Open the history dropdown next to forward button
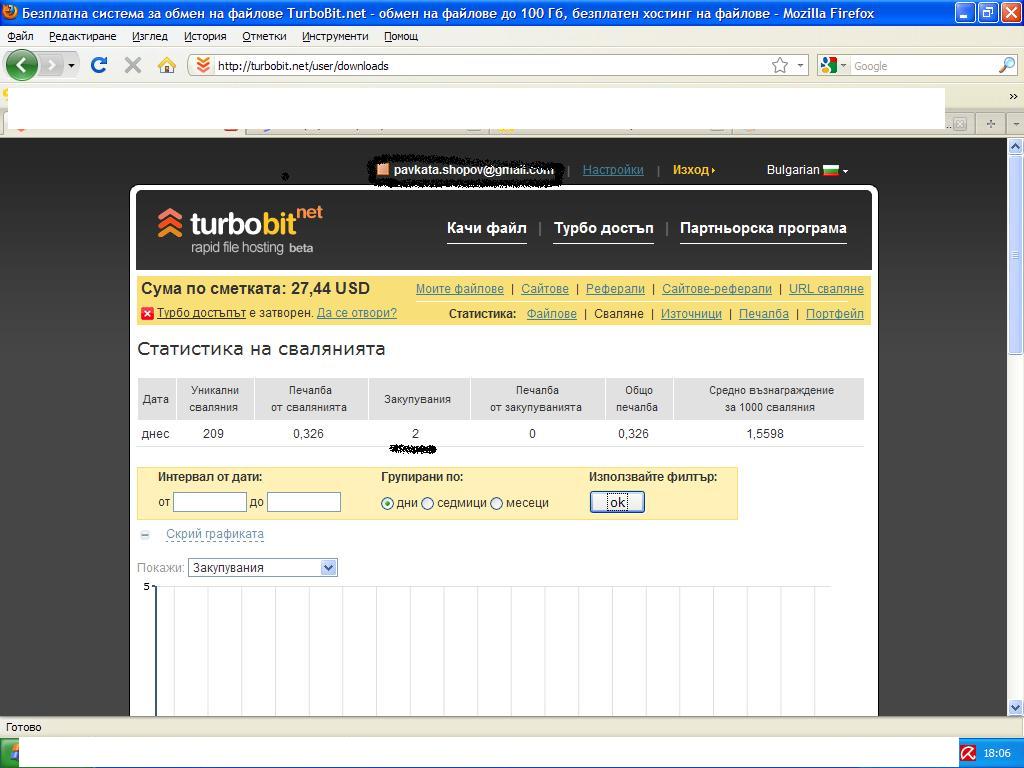The width and height of the screenshot is (1024, 768). coord(71,65)
